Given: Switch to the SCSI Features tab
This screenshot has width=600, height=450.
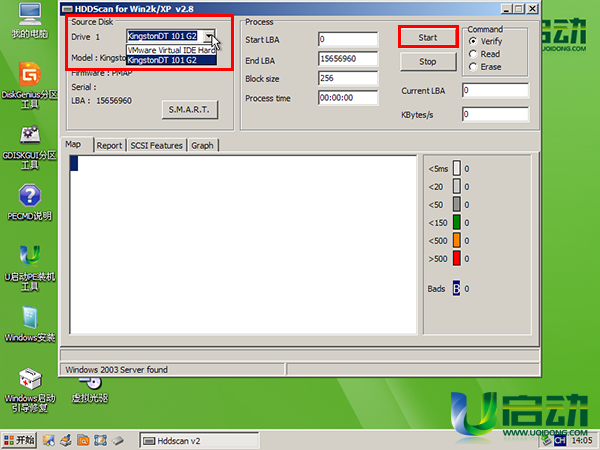Looking at the screenshot, I should coord(157,145).
